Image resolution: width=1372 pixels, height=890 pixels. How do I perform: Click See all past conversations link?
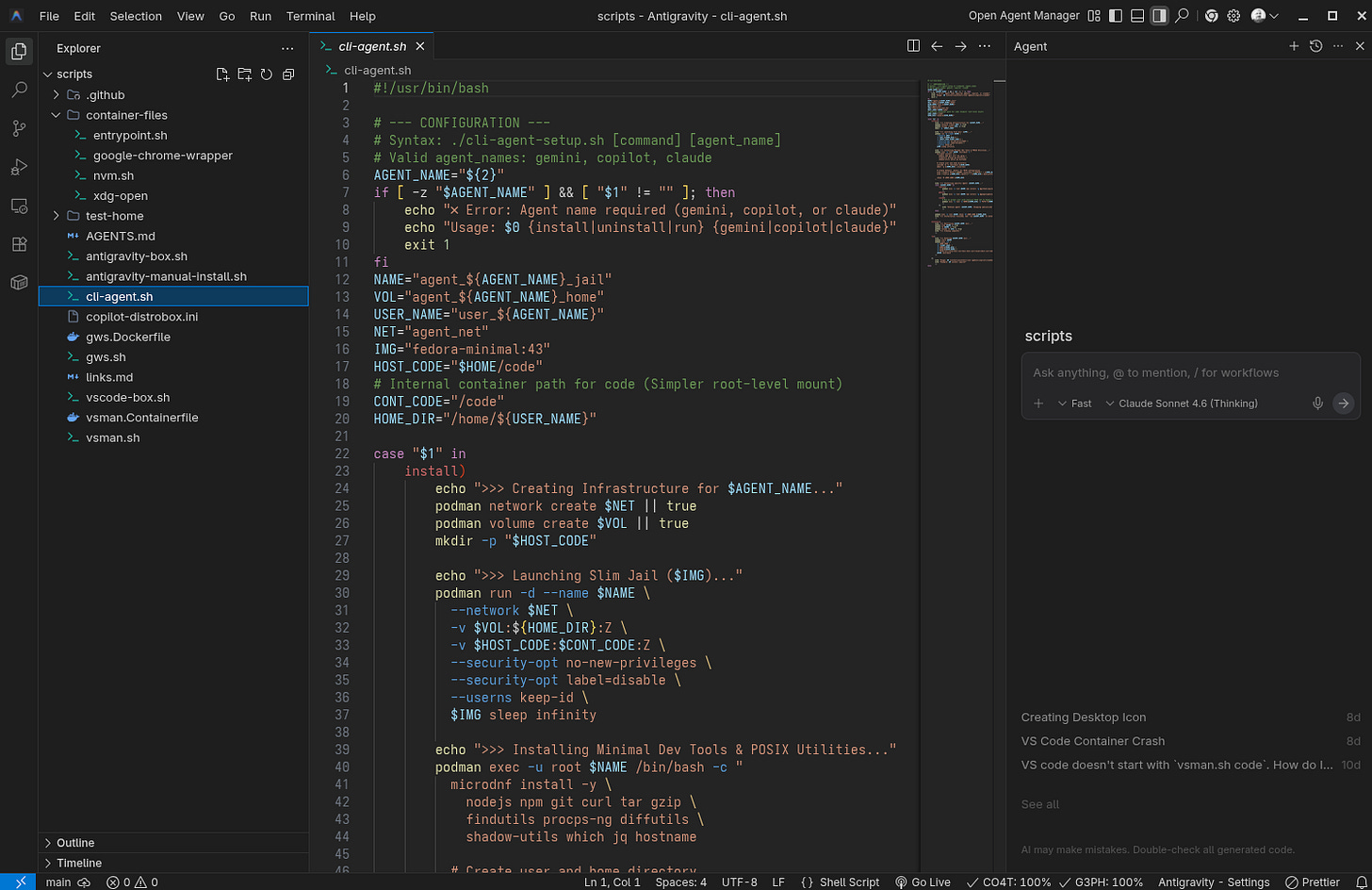click(1040, 804)
